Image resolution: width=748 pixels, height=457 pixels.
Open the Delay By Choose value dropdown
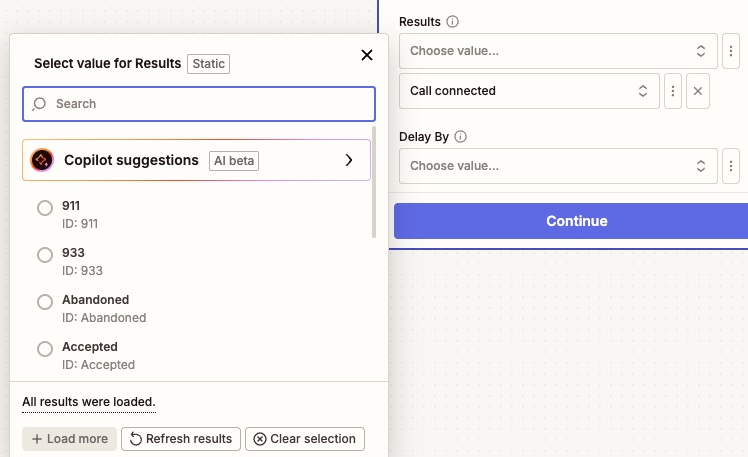click(557, 166)
